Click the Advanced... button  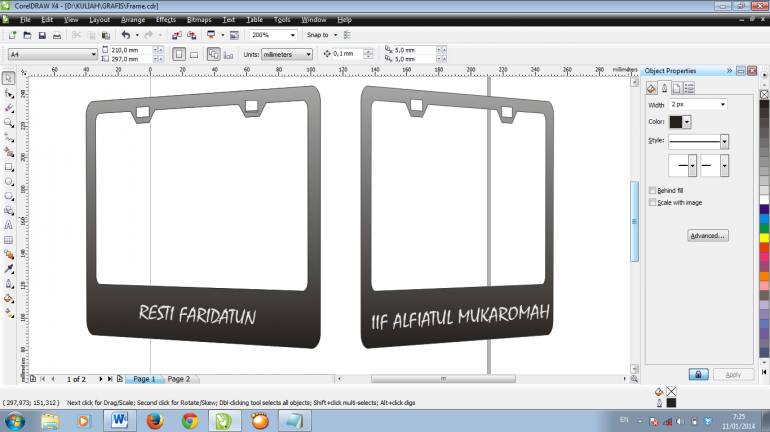(708, 236)
